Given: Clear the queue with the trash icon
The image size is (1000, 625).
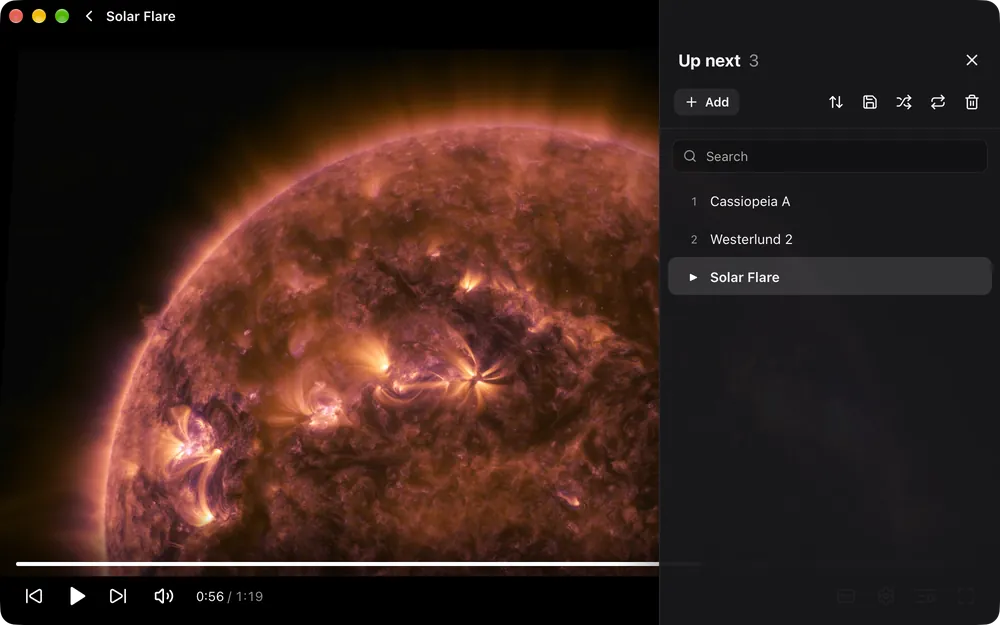Looking at the screenshot, I should point(971,102).
